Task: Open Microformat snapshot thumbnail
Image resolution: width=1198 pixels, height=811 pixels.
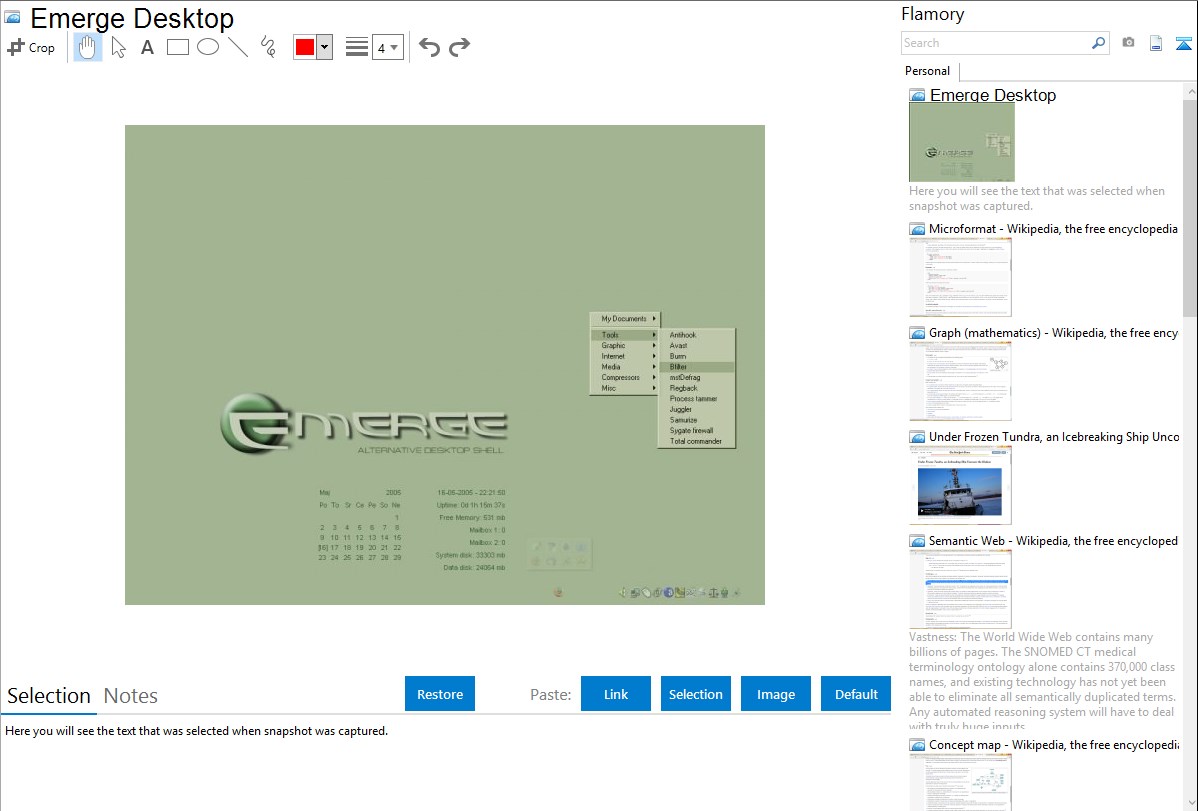Action: pyautogui.click(x=960, y=277)
